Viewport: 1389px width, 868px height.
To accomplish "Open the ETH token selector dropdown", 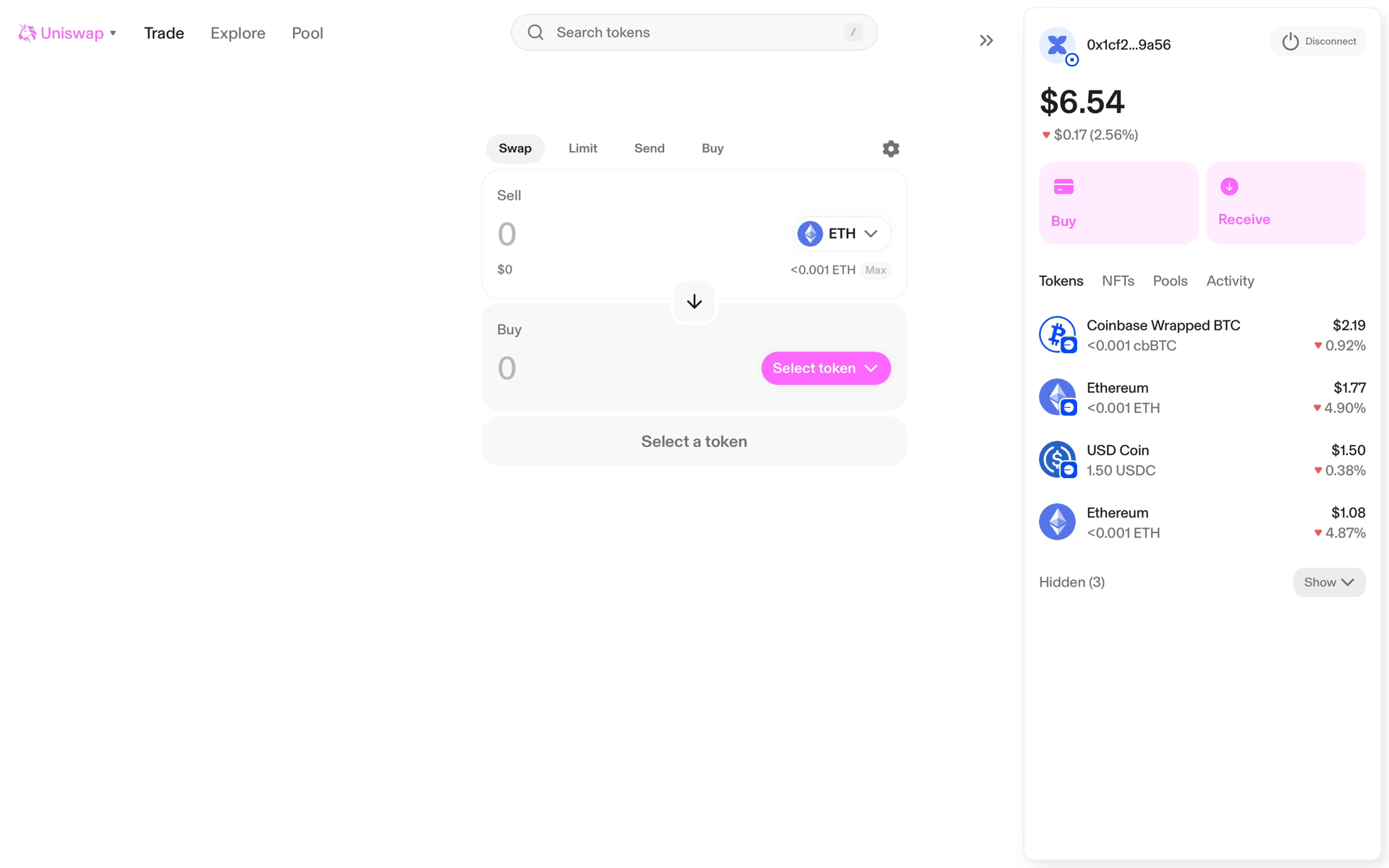I will pos(841,234).
